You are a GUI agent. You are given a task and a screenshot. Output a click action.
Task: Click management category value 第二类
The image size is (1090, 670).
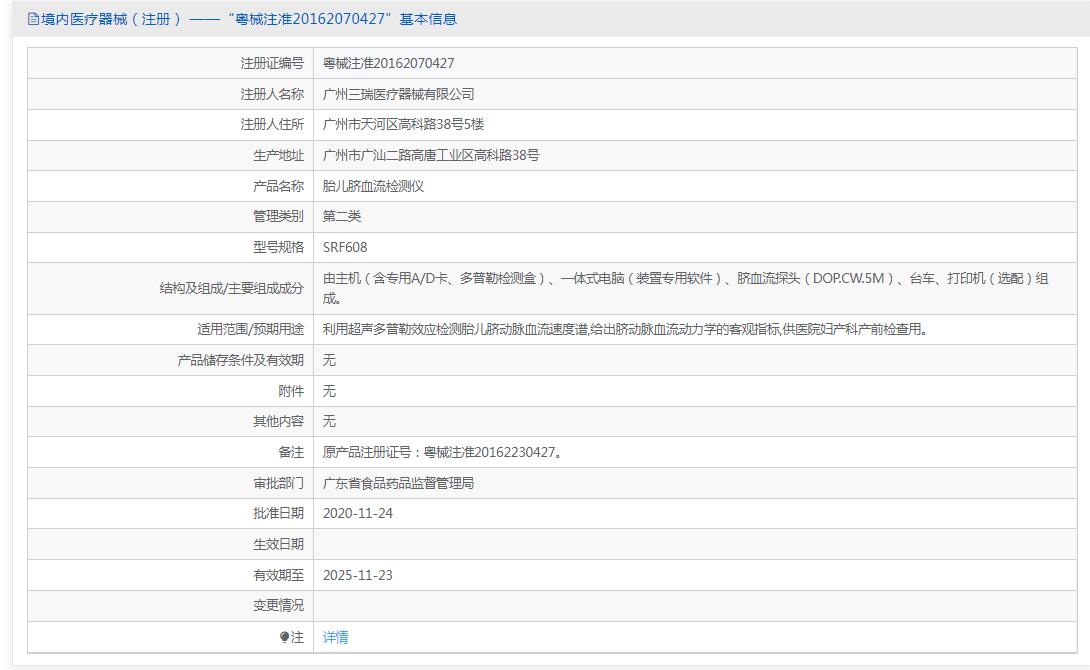pos(342,216)
